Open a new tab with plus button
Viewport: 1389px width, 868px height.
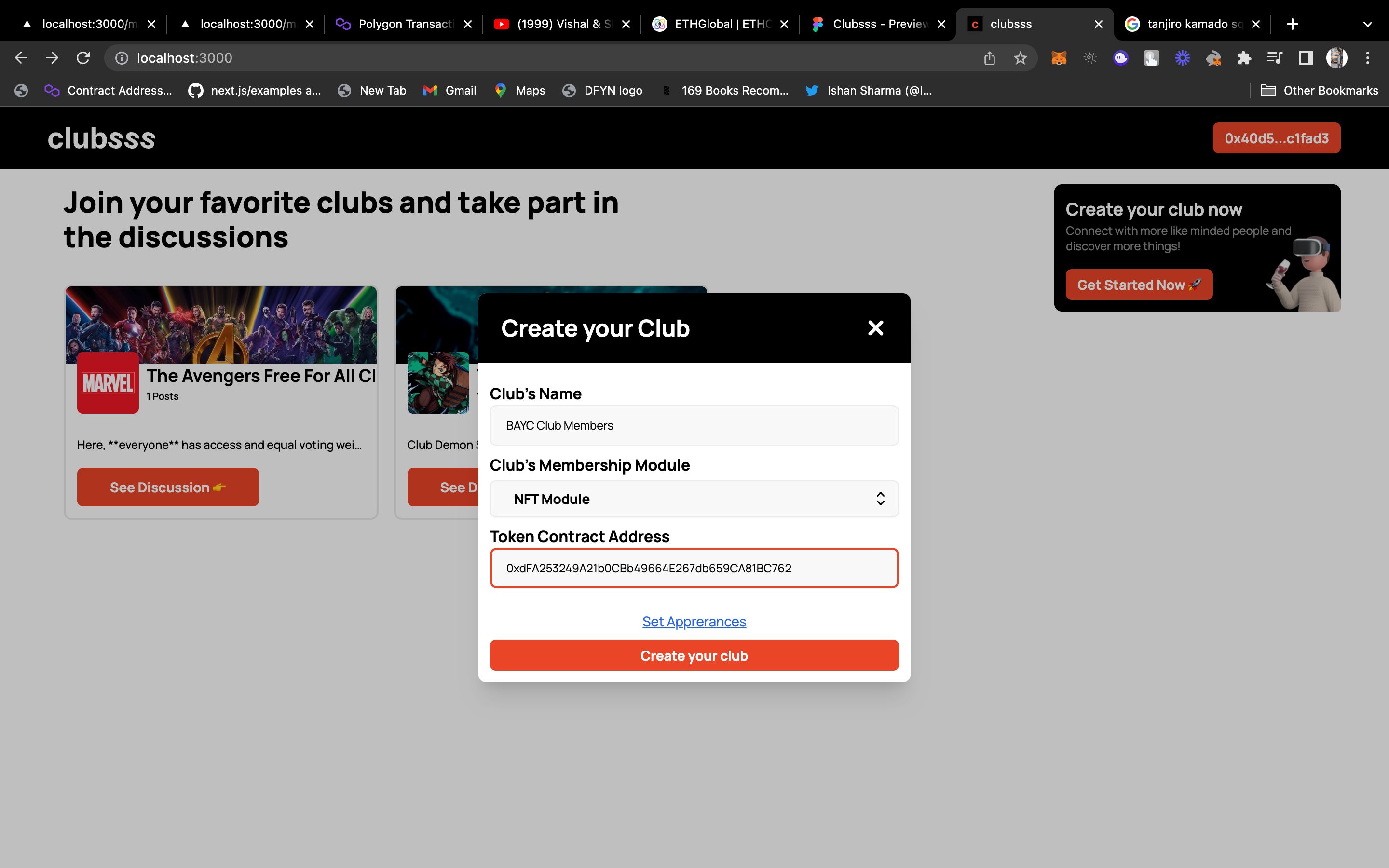tap(1293, 24)
